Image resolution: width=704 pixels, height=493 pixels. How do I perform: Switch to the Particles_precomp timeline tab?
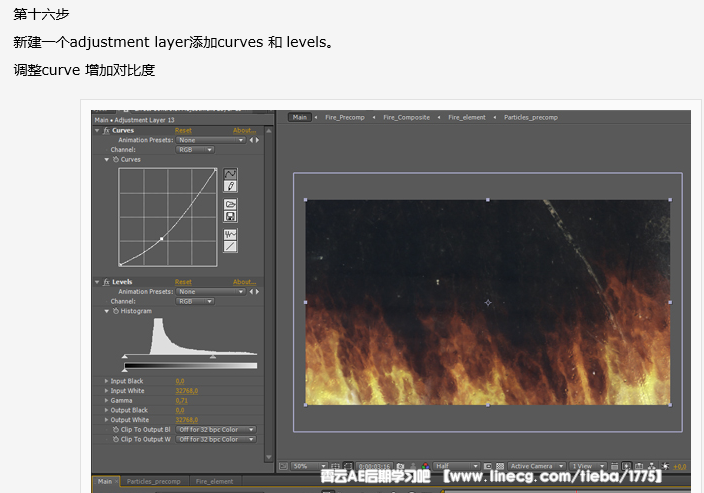point(153,481)
